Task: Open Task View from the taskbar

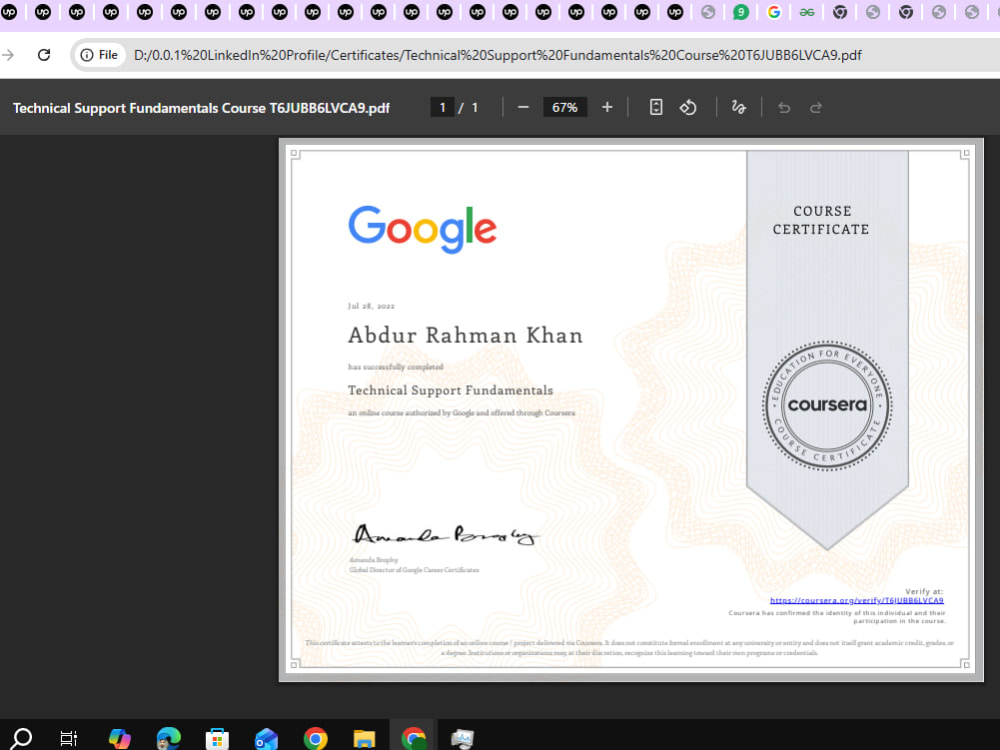Action: pos(68,738)
